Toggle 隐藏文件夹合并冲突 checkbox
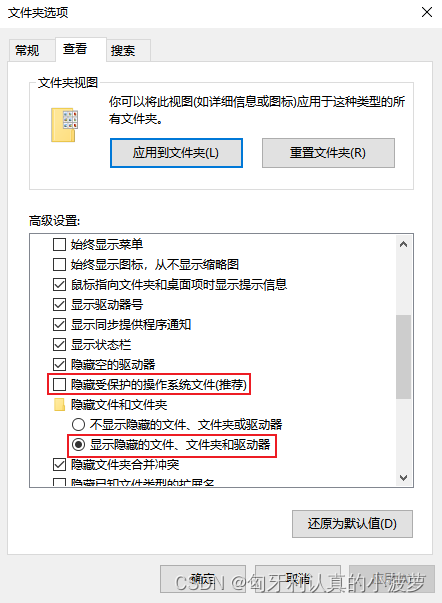The height and width of the screenshot is (603, 442). 59,465
